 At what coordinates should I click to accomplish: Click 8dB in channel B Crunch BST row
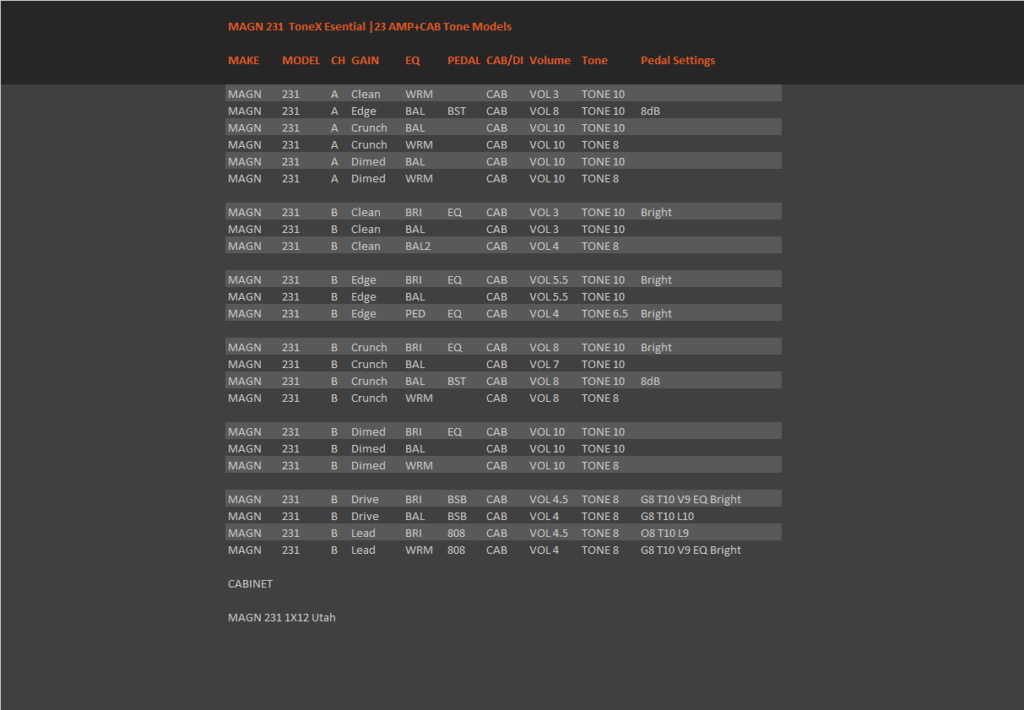pos(650,381)
